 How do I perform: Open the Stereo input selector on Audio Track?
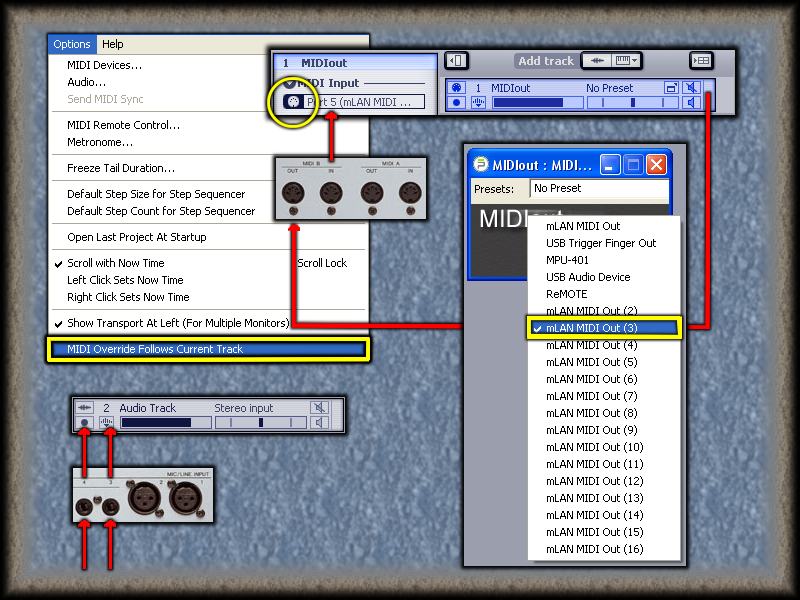pyautogui.click(x=243, y=408)
